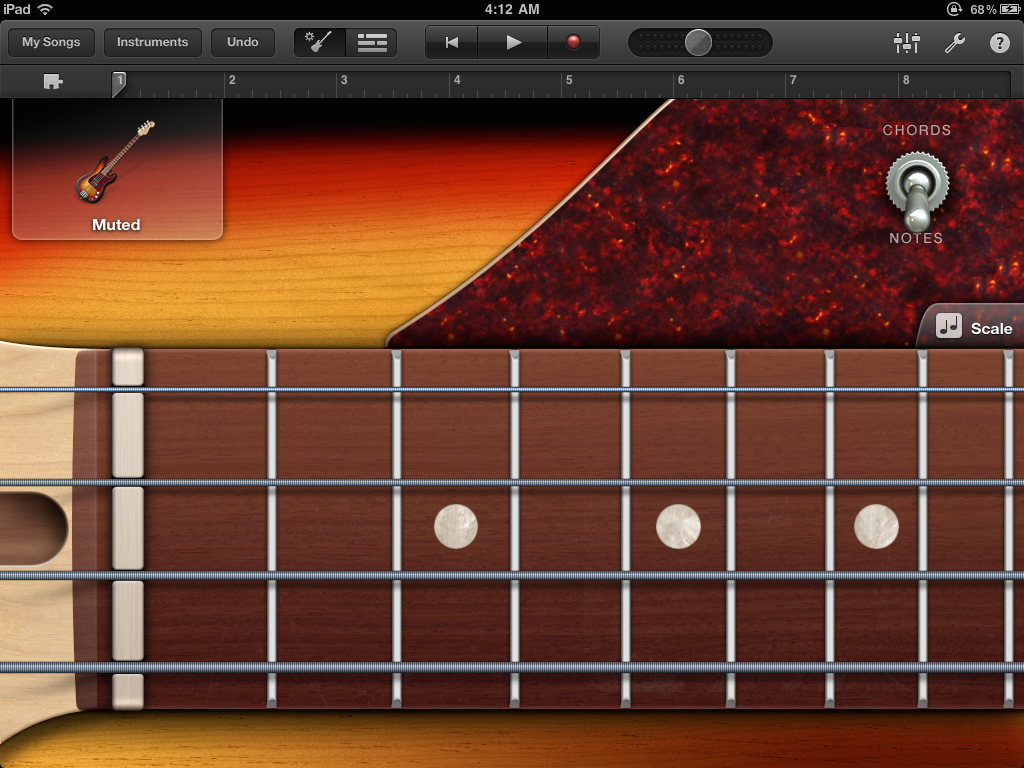The width and height of the screenshot is (1024, 768).
Task: Select the playhead at bar 1
Action: coord(119,84)
